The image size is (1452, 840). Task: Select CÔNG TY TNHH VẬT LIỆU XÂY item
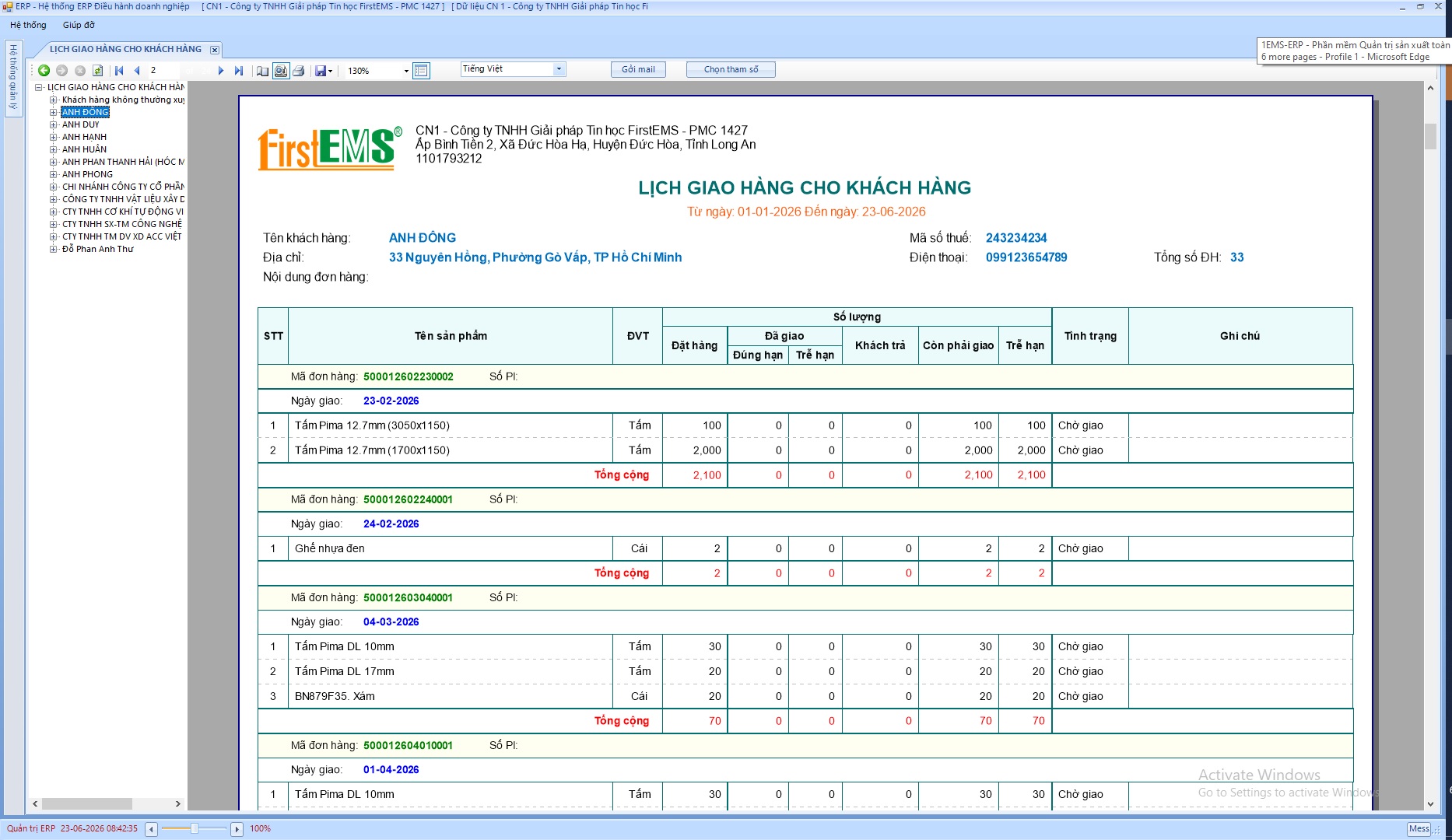[x=123, y=199]
